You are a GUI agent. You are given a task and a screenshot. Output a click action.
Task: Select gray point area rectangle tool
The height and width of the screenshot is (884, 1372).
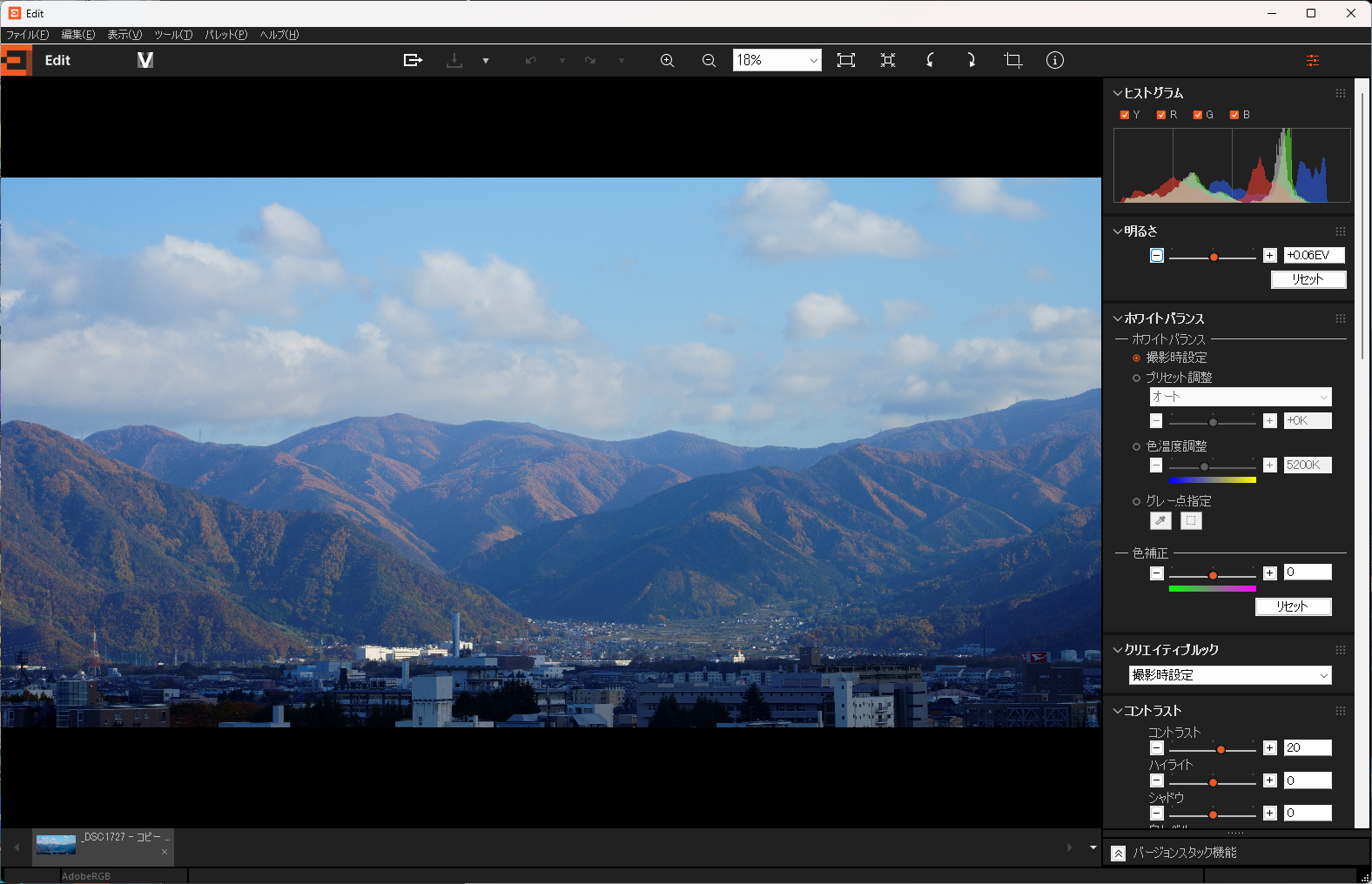click(1191, 521)
